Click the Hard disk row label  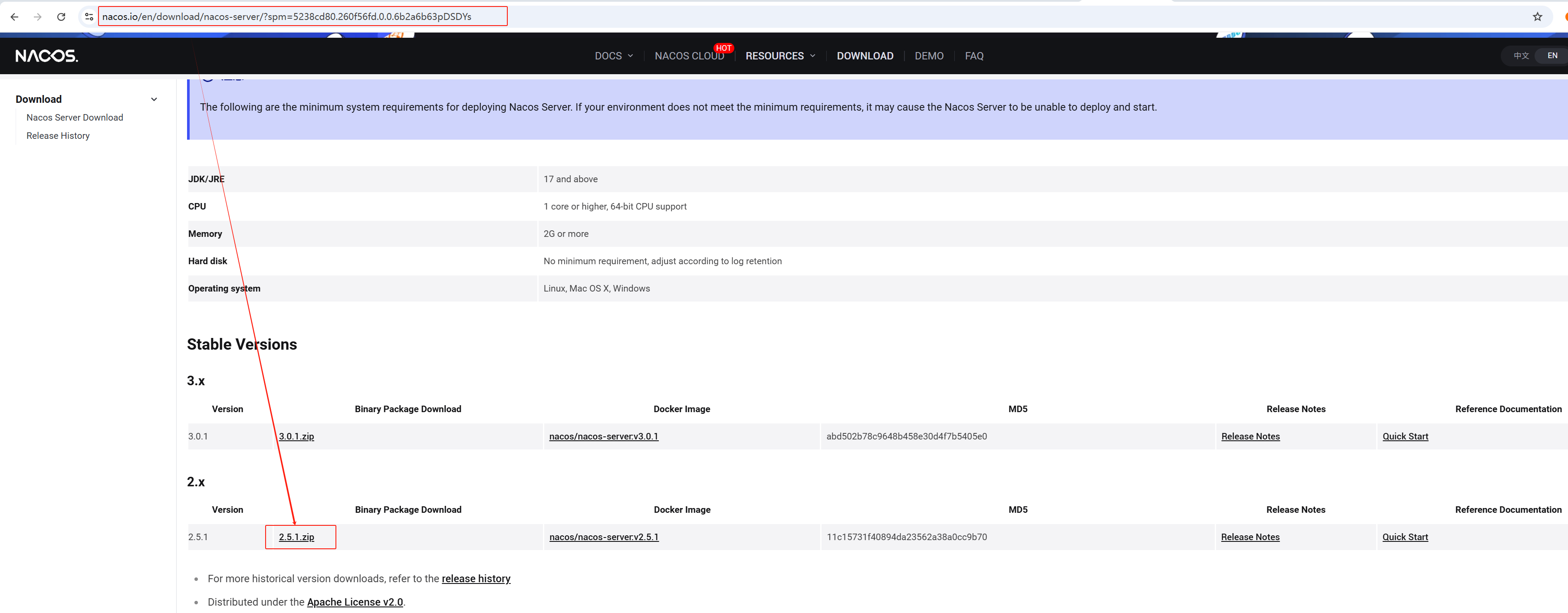pyautogui.click(x=207, y=261)
